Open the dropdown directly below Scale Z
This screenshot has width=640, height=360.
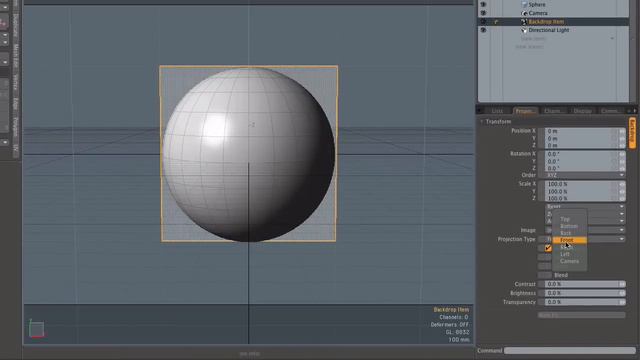click(x=584, y=207)
